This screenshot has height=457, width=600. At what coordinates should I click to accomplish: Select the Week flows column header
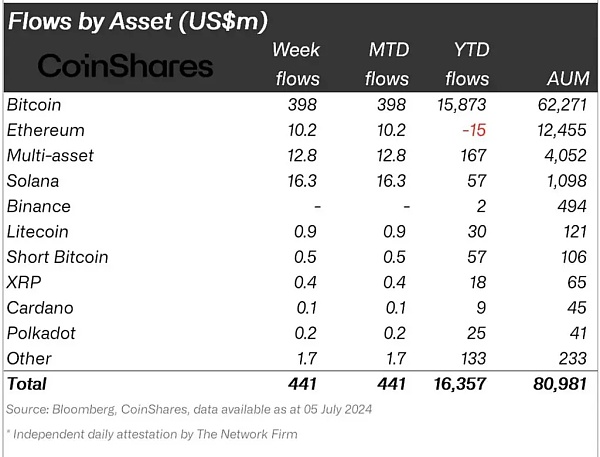pos(295,64)
